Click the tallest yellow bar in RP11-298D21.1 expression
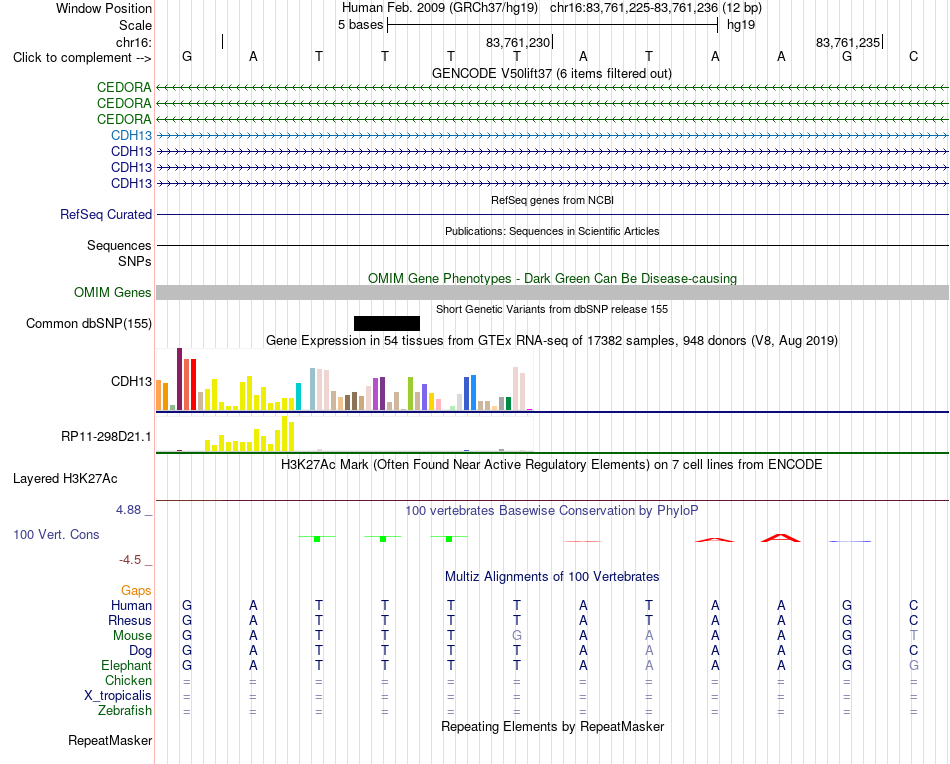Screen dimensions: 950x764 click(285, 433)
